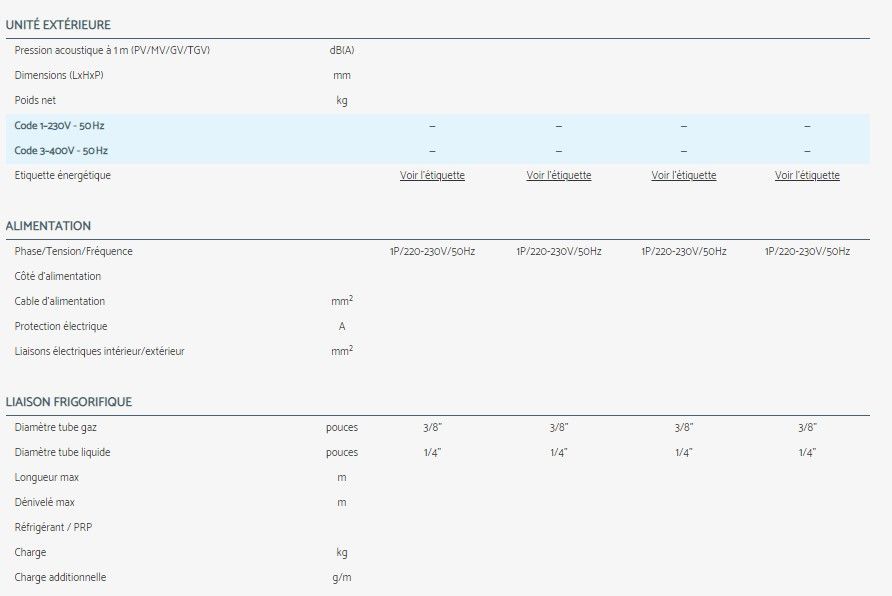Click the LIAISON FRIGORIFIQUE section heading
Screen dimensions: 892x596
[x=69, y=402]
